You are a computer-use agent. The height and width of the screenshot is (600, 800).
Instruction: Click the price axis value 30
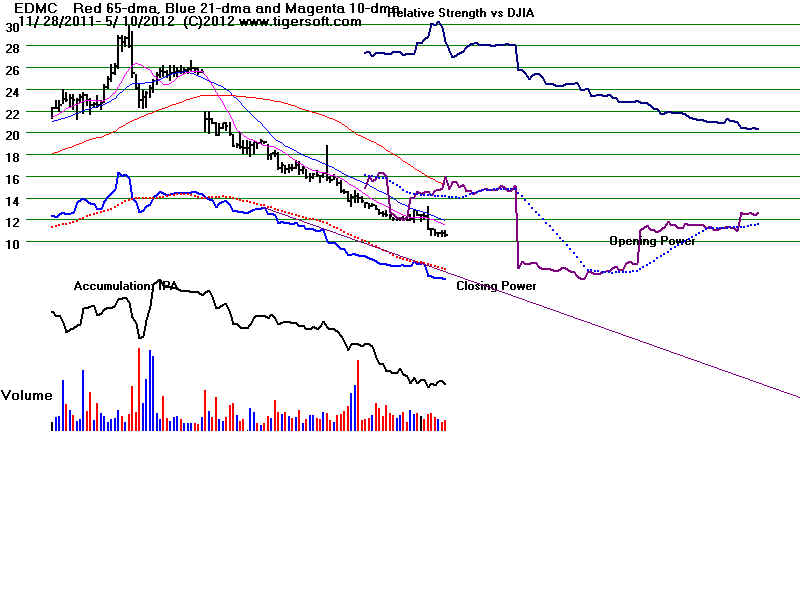(x=10, y=29)
